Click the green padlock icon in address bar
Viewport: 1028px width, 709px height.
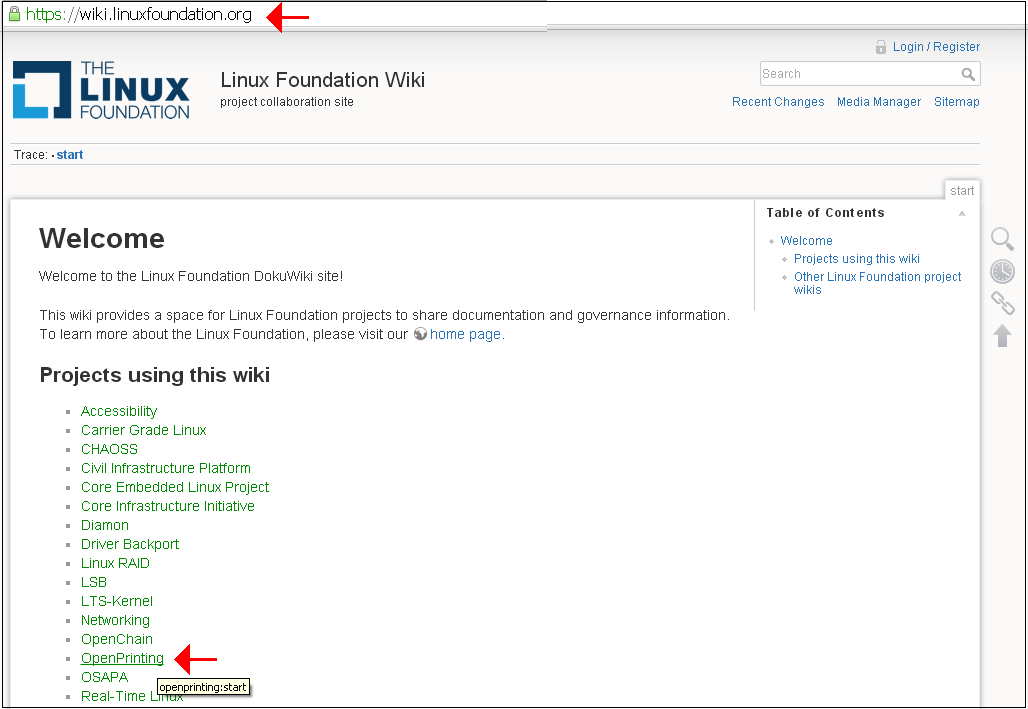point(14,14)
